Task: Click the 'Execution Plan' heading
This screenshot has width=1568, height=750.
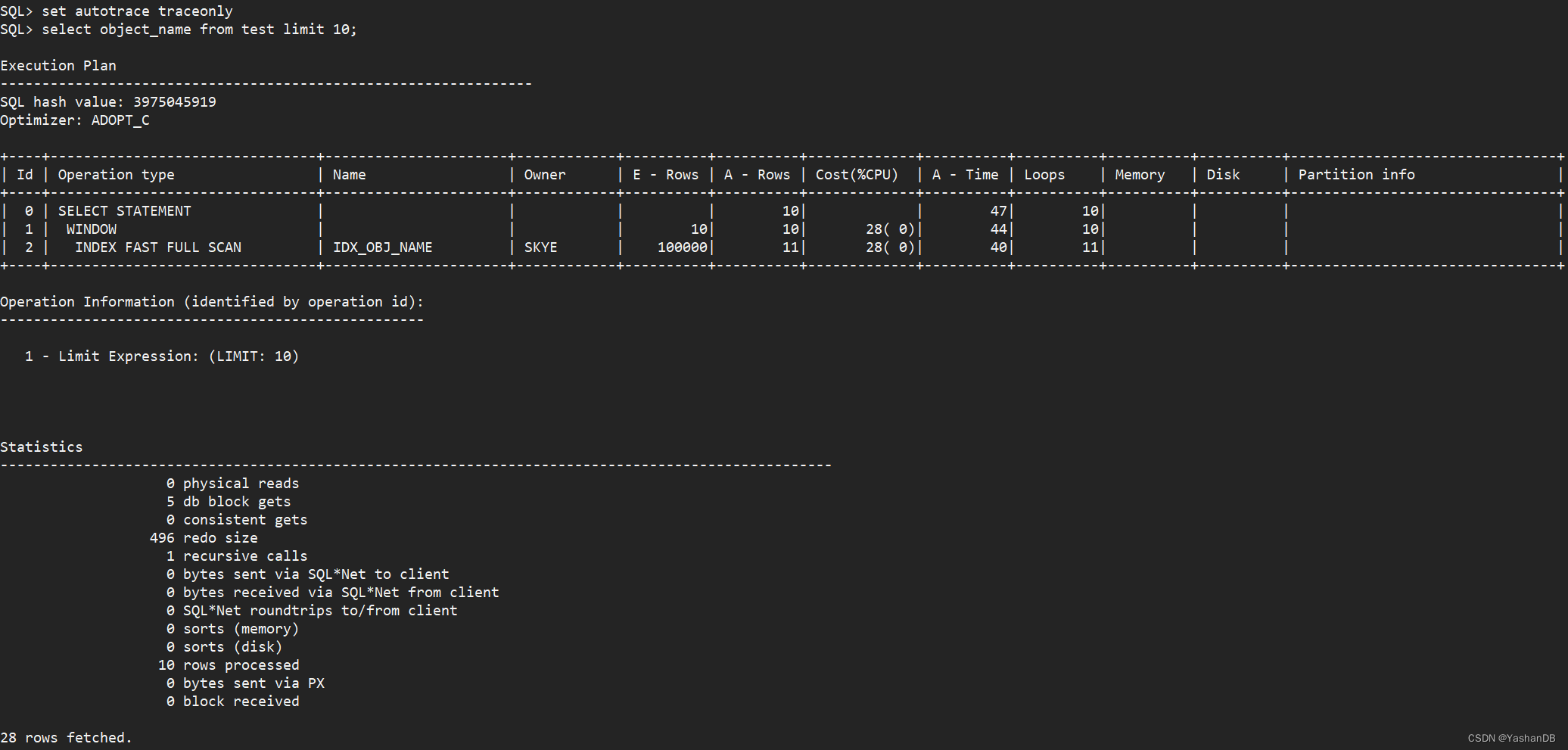Action: [58, 66]
